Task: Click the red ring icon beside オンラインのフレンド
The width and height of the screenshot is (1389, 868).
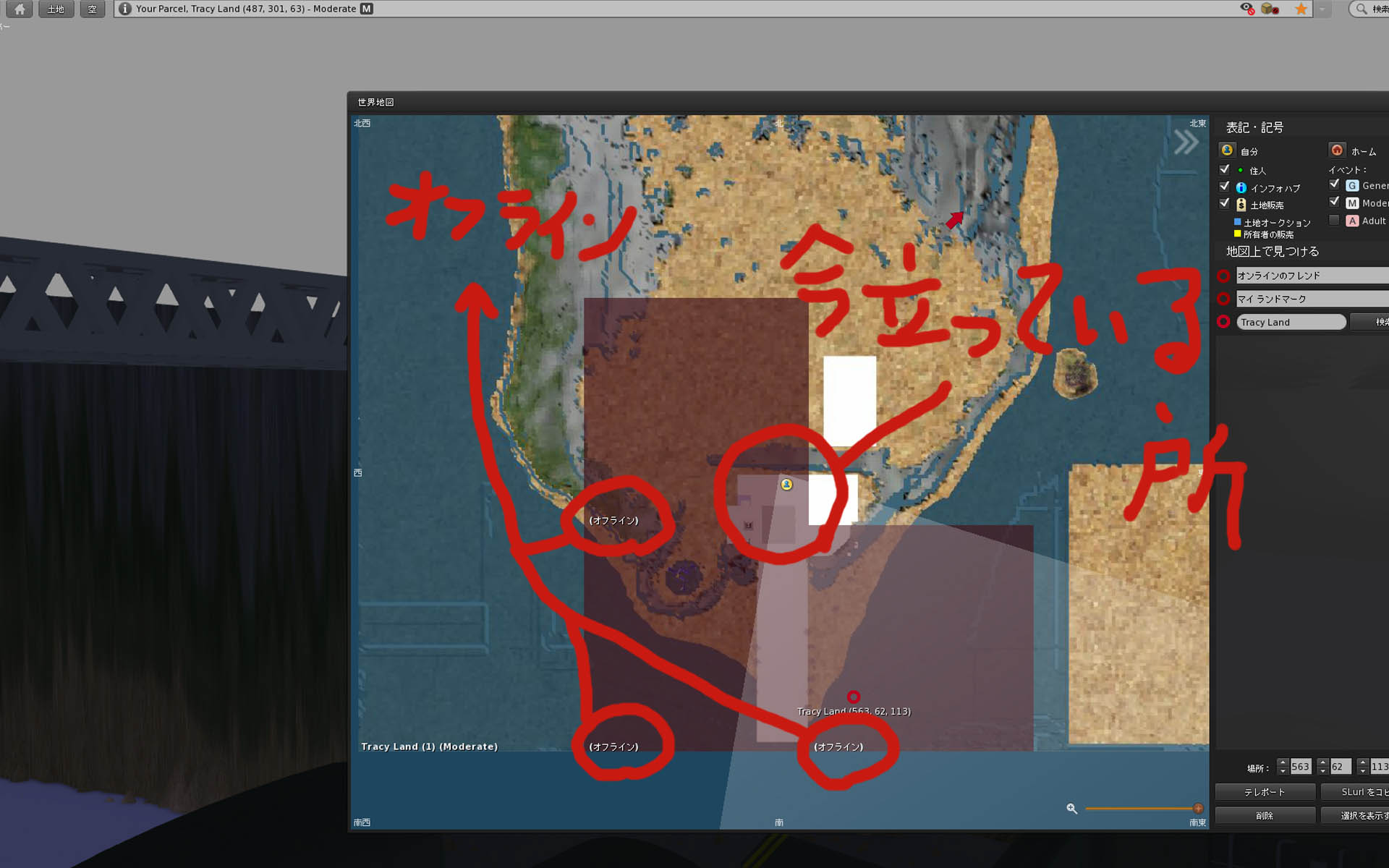Action: click(1223, 276)
